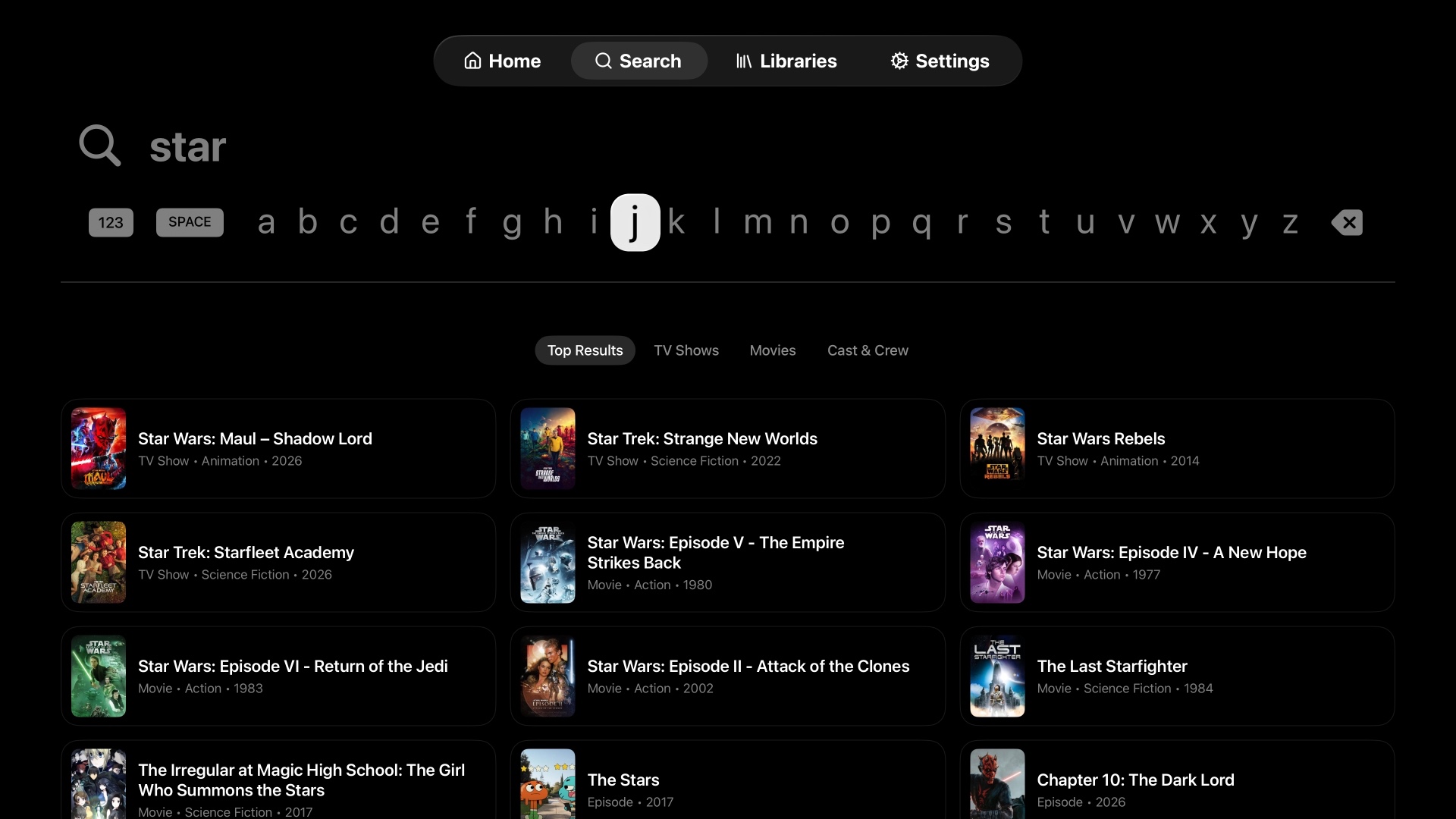Select the letter w key
1456x819 pixels.
[x=1167, y=222]
